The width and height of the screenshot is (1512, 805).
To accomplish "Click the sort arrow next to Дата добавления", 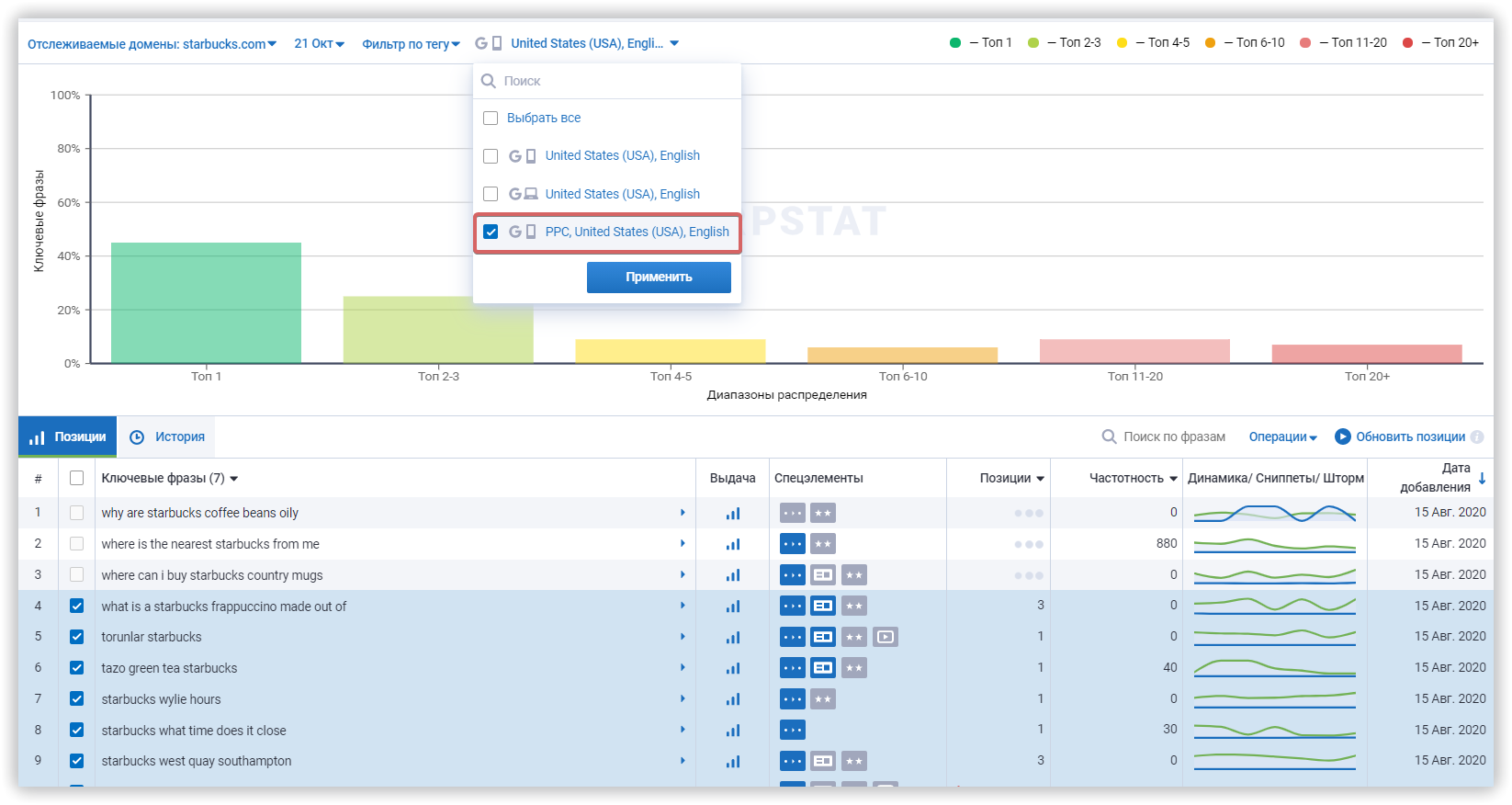I will (x=1482, y=478).
